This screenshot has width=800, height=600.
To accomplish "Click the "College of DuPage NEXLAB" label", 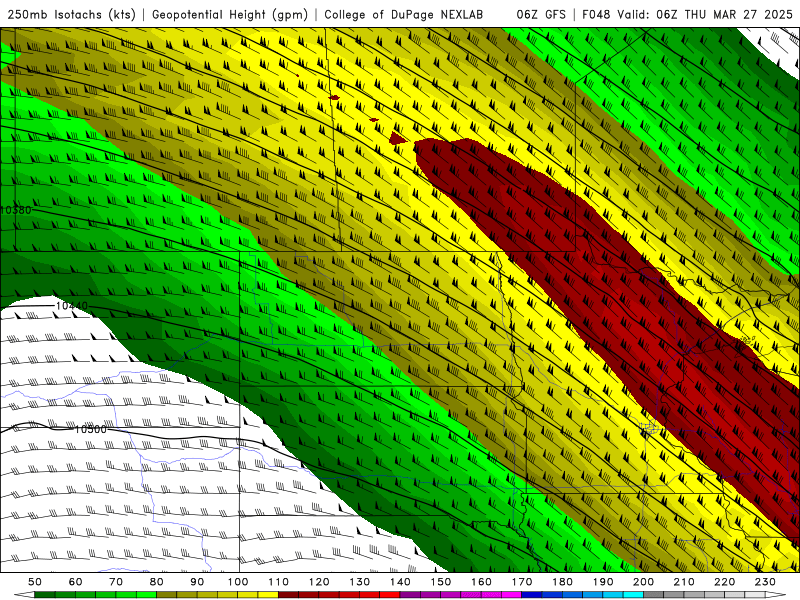I will tap(404, 14).
